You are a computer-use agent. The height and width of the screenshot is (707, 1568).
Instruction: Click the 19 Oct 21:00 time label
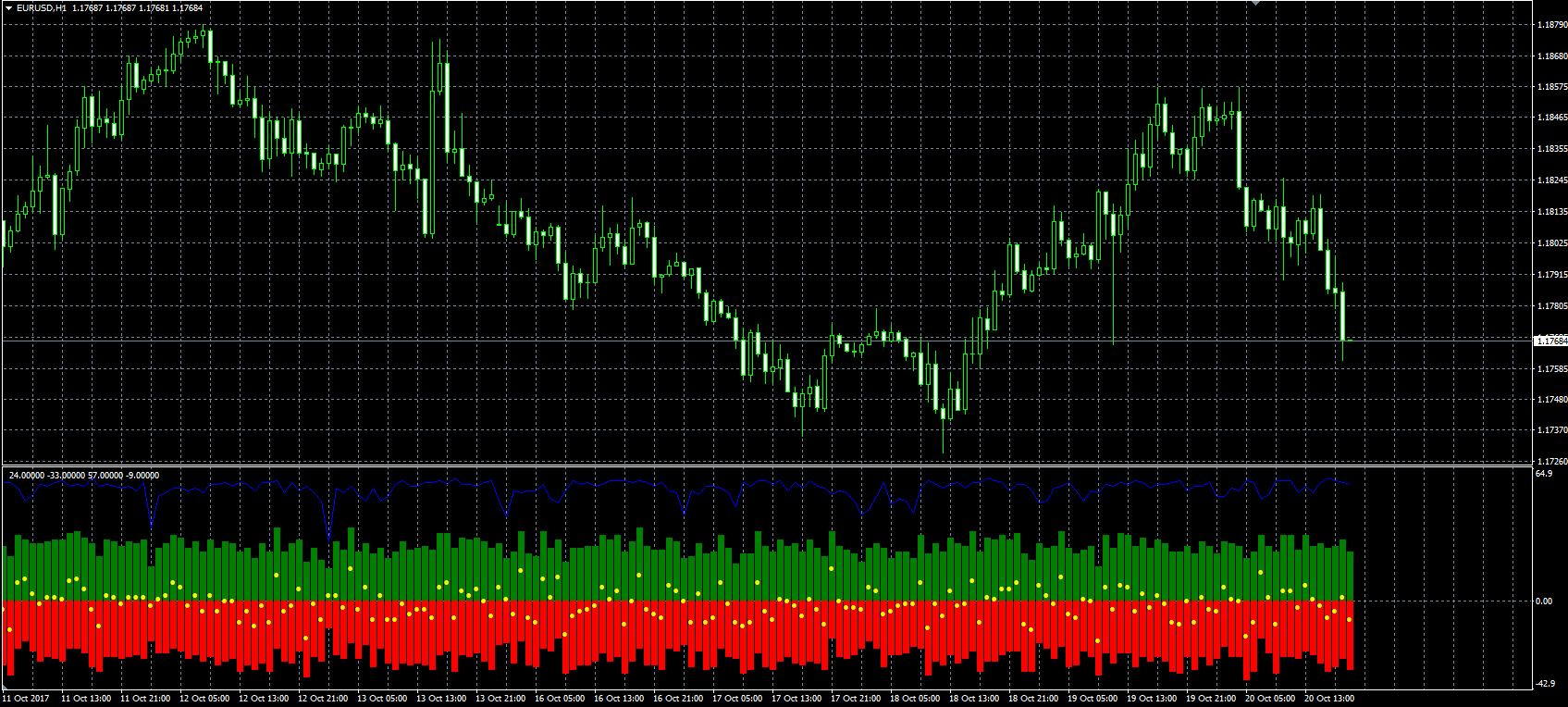(x=1211, y=699)
